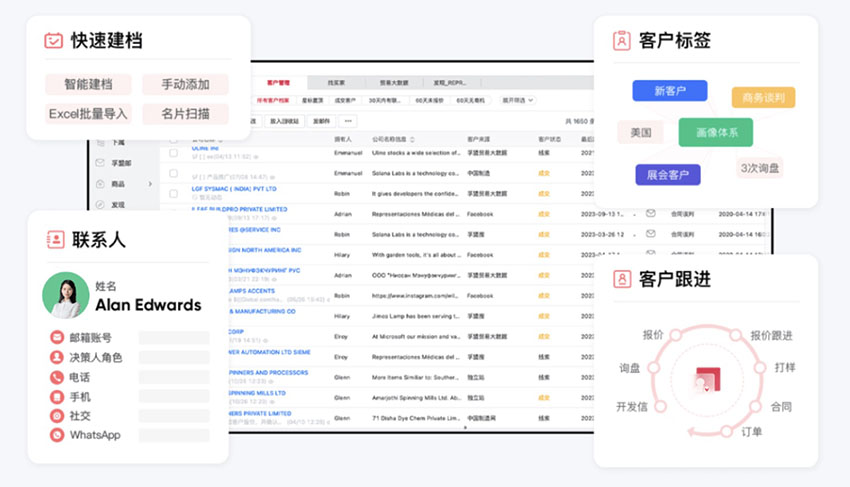Click the Excel批量导入 button
850x487 pixels.
88,114
